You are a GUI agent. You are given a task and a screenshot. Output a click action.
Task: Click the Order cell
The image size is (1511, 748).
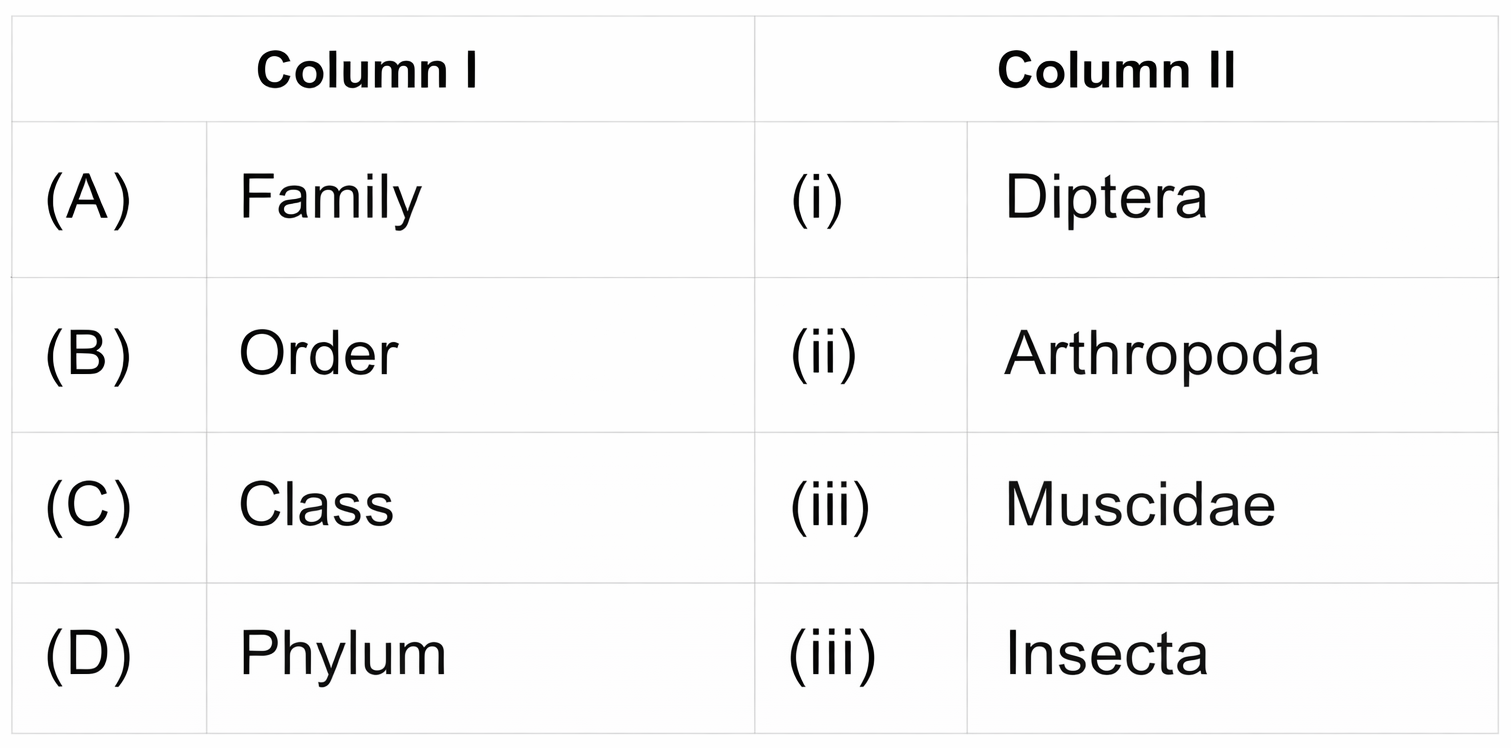point(318,354)
